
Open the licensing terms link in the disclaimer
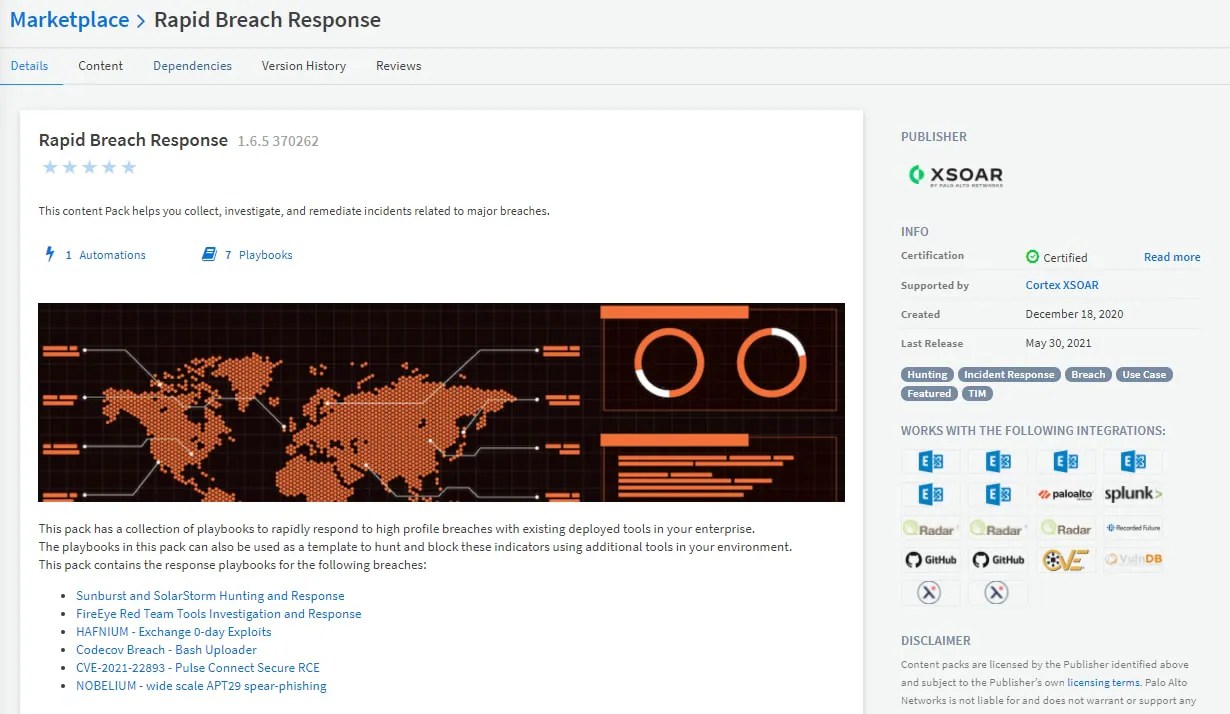(1103, 683)
